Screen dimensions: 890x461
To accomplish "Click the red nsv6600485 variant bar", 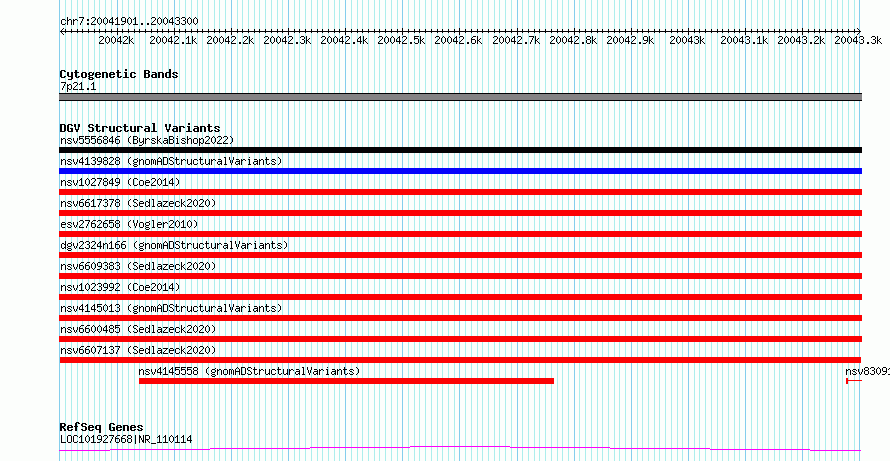I will click(460, 339).
